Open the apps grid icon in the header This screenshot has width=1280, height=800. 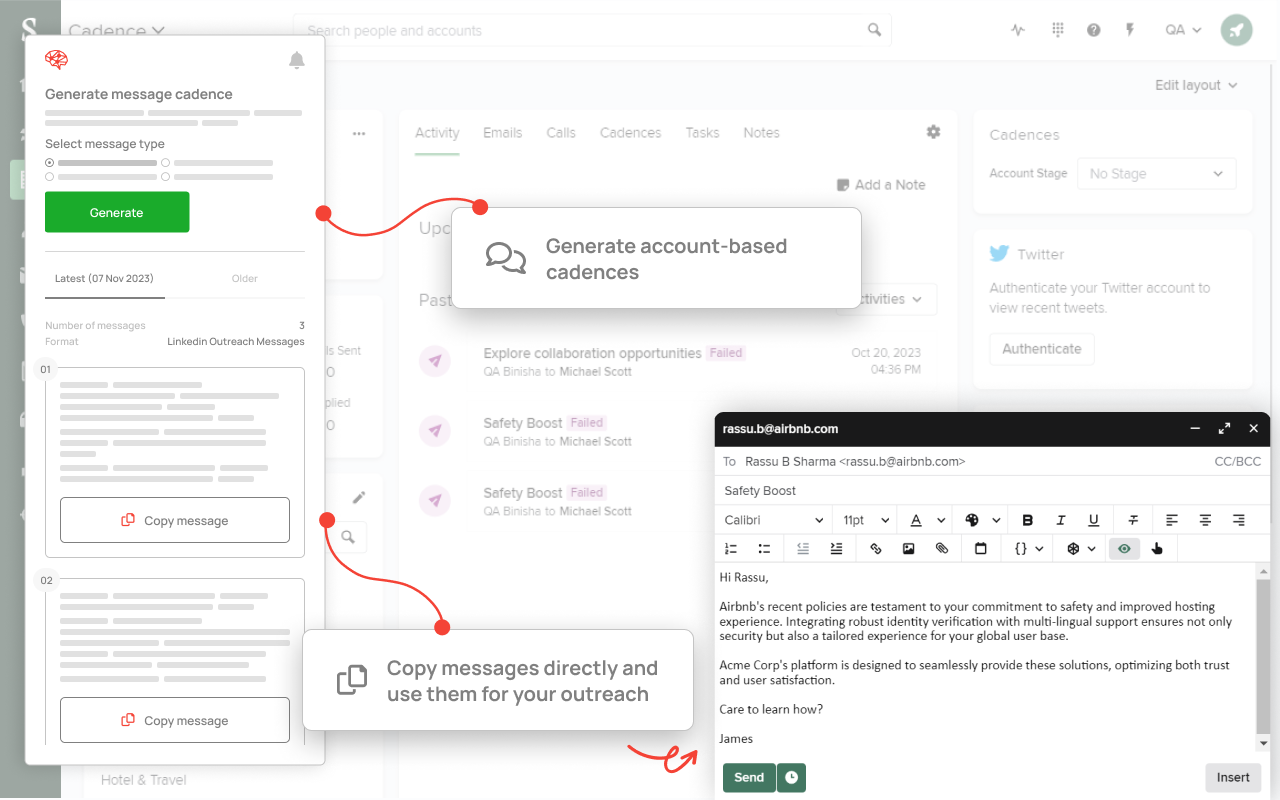tap(1058, 30)
